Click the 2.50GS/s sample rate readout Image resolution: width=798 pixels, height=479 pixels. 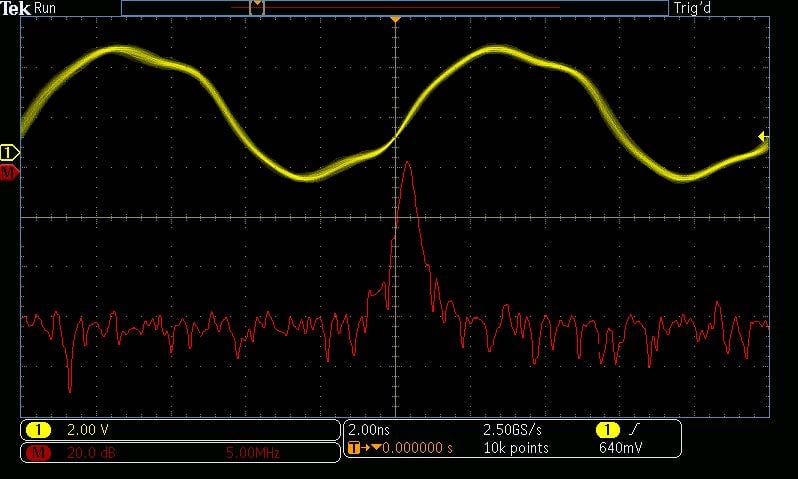[514, 430]
